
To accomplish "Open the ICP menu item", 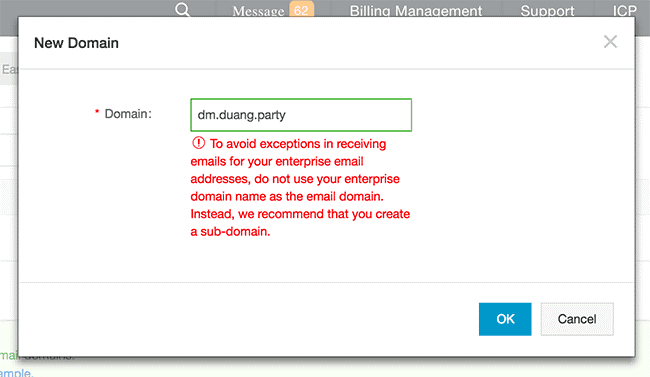I will coord(624,11).
